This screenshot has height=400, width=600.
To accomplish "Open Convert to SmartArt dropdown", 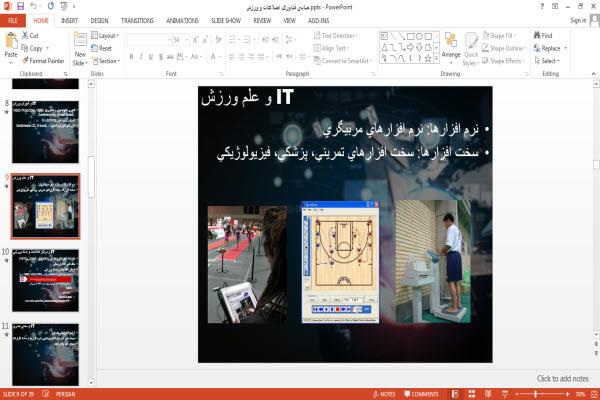I will tap(343, 61).
